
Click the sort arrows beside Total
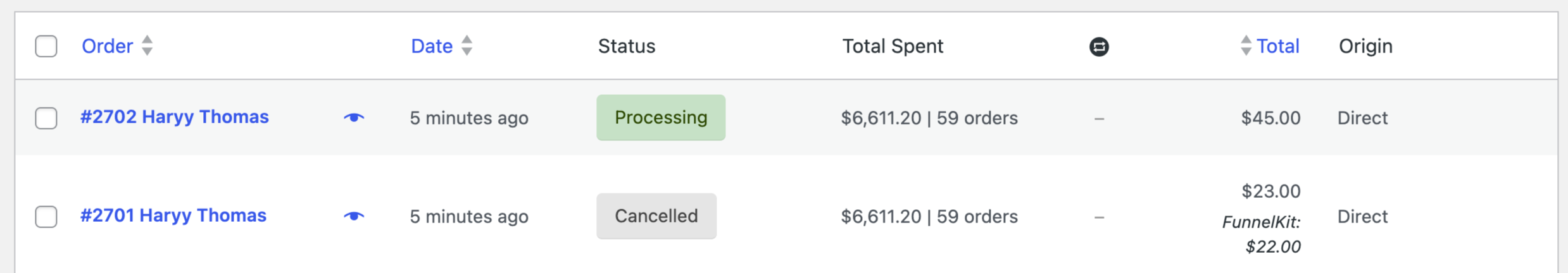tap(1245, 45)
